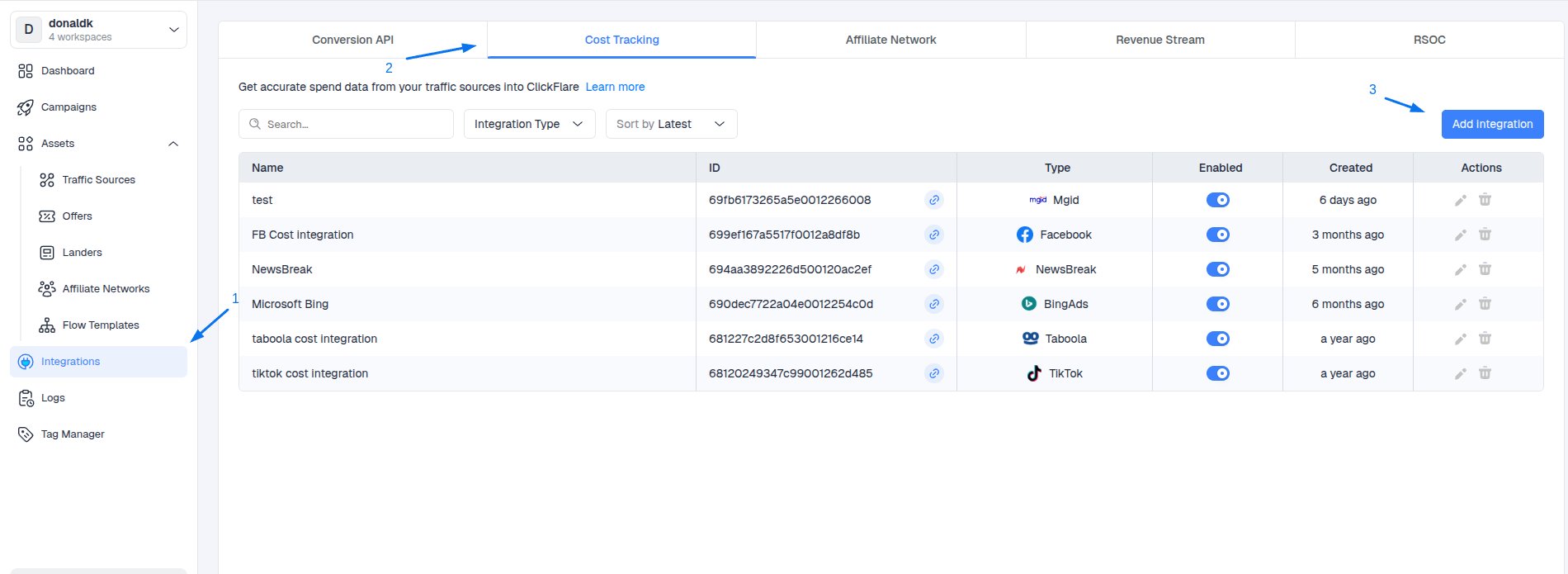
Task: Open the Landers page
Action: pos(109,253)
